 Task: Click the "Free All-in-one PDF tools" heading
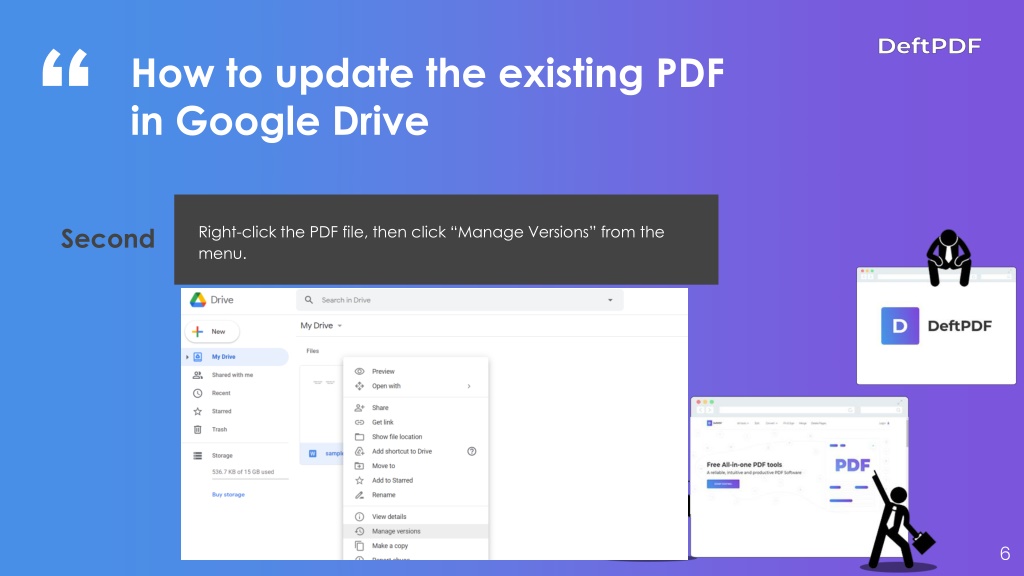(744, 465)
